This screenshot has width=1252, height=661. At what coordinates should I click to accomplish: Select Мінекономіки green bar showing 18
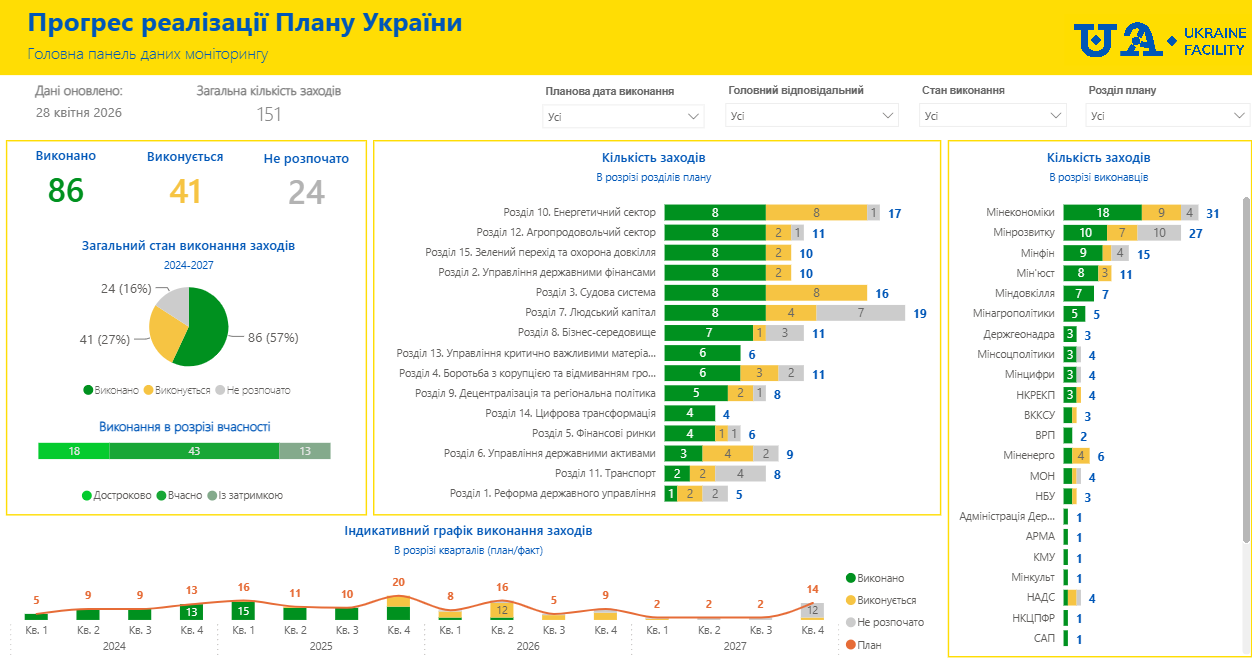coord(1102,213)
